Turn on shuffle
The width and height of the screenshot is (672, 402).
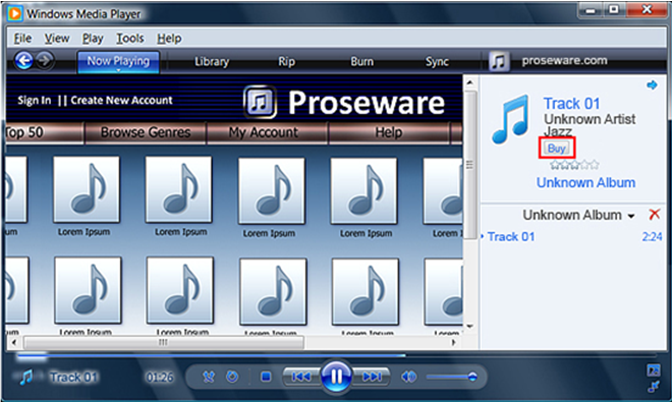coord(208,377)
